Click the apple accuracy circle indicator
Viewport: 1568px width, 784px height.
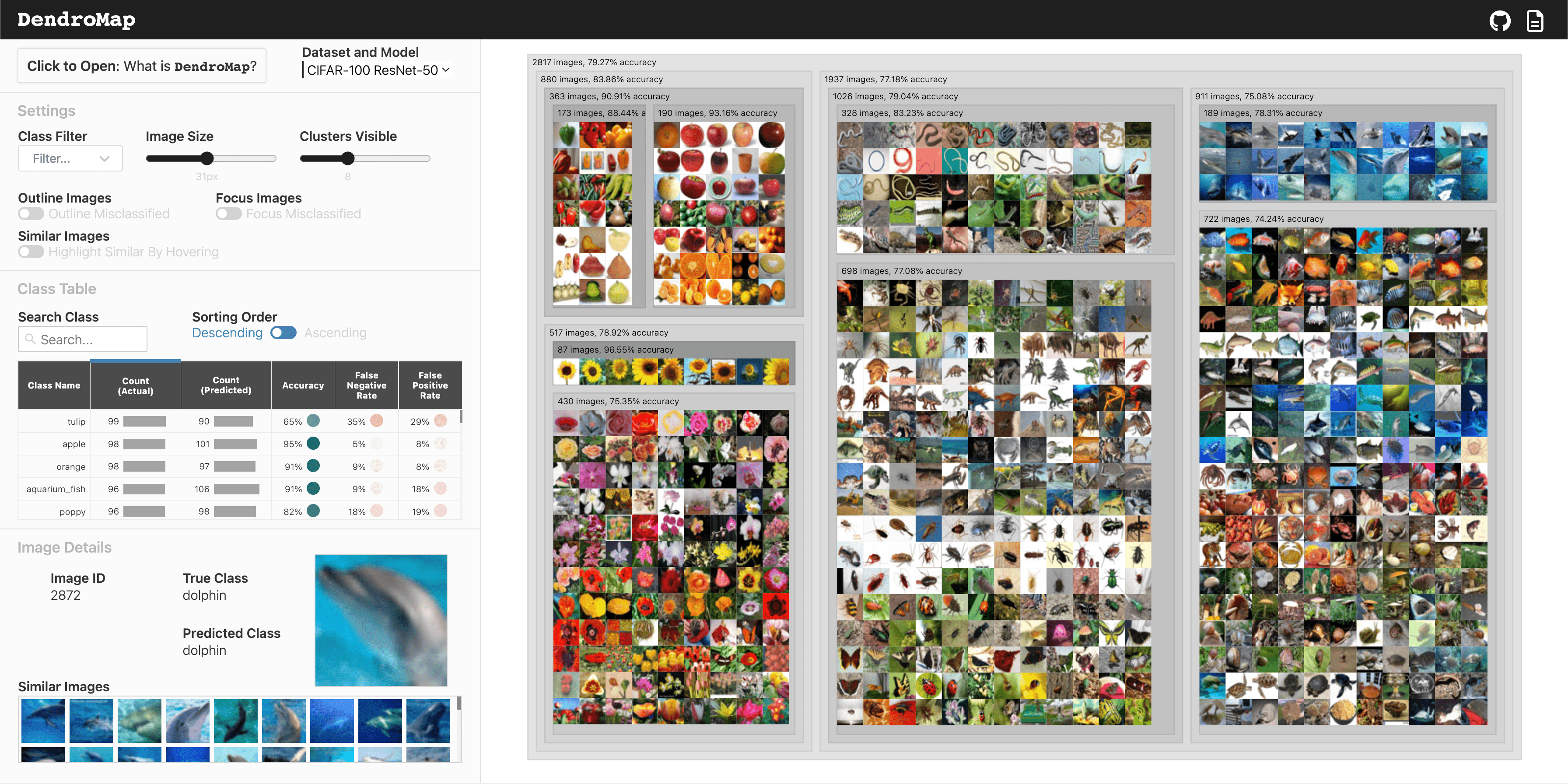(x=314, y=443)
